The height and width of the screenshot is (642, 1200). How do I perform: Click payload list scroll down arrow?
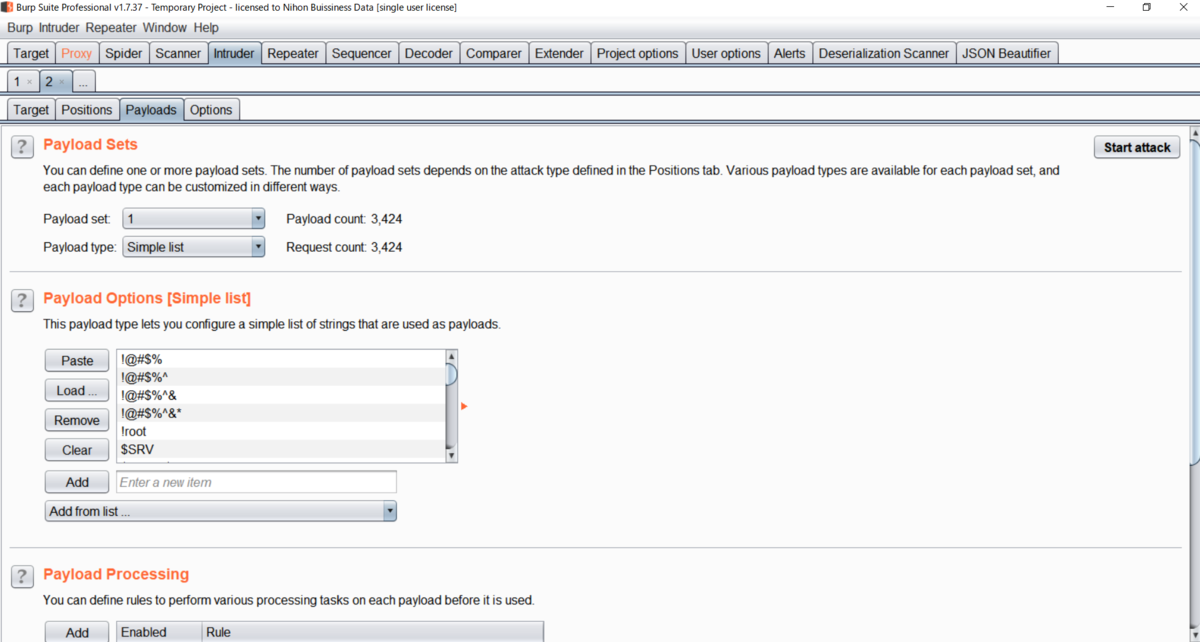451,455
